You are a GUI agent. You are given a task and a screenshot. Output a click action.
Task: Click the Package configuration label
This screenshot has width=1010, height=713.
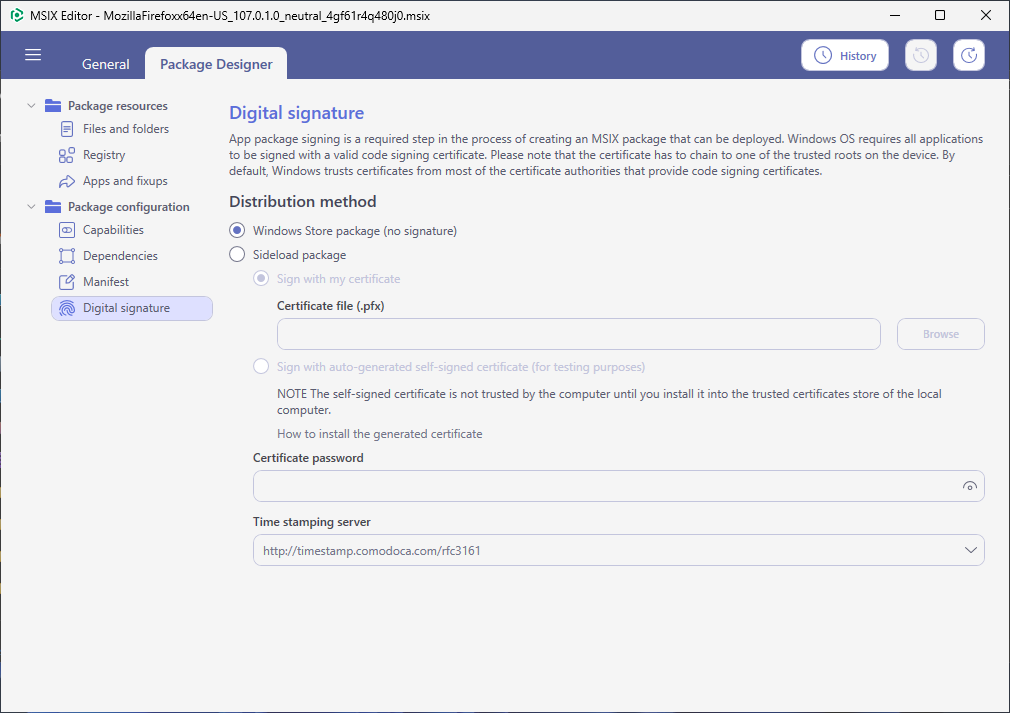(129, 207)
